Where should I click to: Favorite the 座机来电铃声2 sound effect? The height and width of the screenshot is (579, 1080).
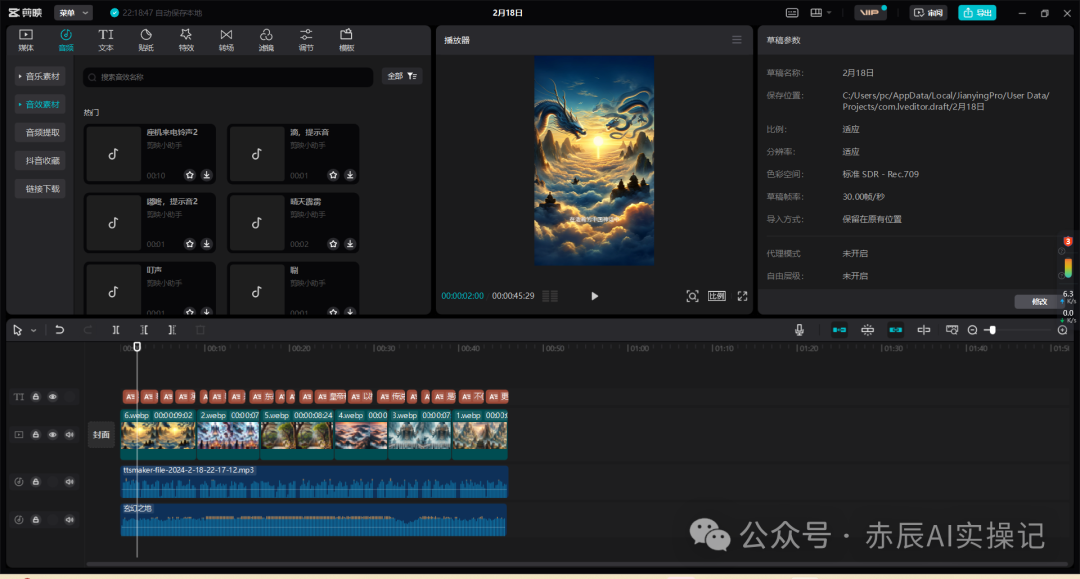point(190,175)
